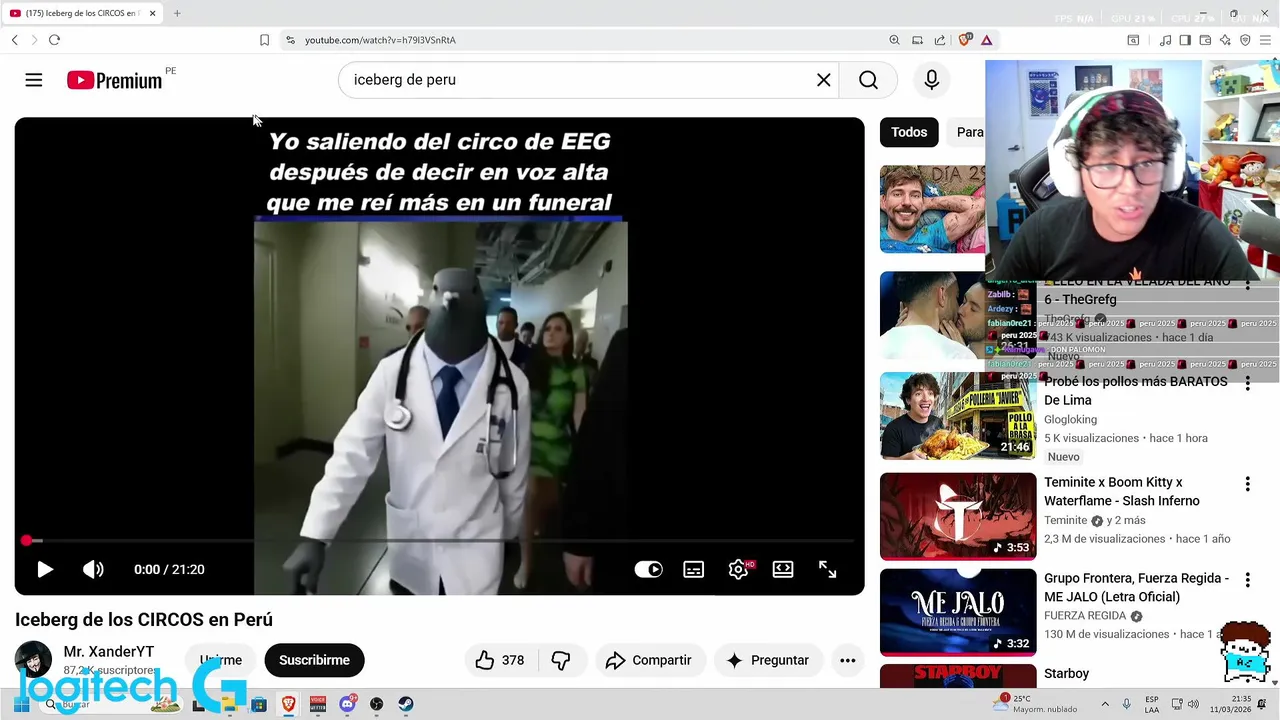Open the Brave Shields lion icon

pyautogui.click(x=964, y=40)
